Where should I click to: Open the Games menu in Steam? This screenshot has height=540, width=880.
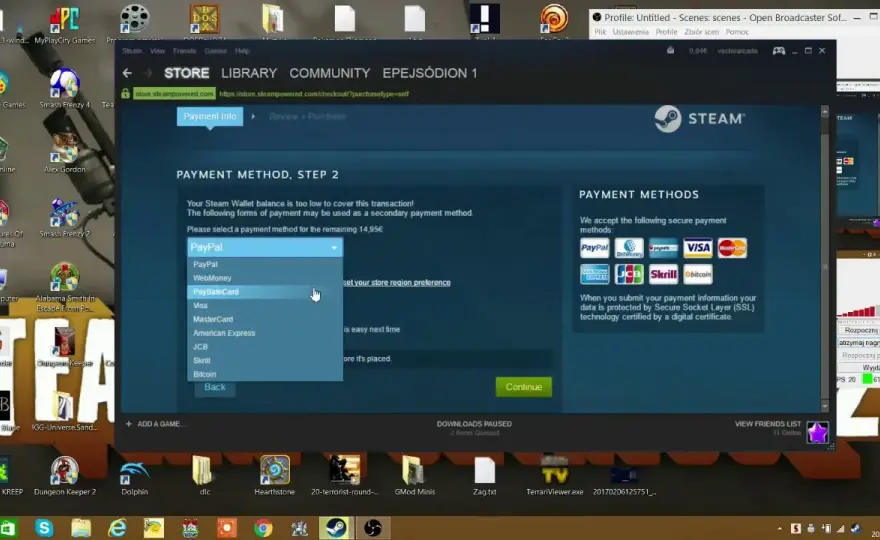[216, 51]
